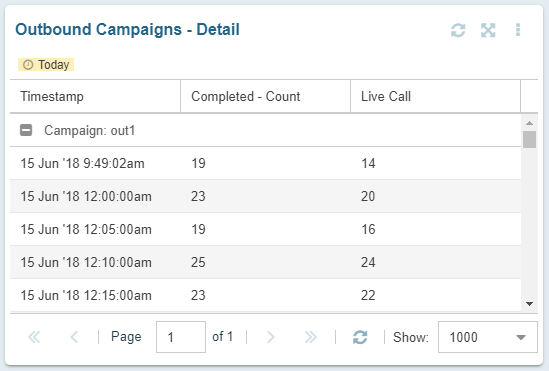Image resolution: width=549 pixels, height=371 pixels.
Task: Select the 15 Jun '18 12:10:00am row
Action: [265, 262]
